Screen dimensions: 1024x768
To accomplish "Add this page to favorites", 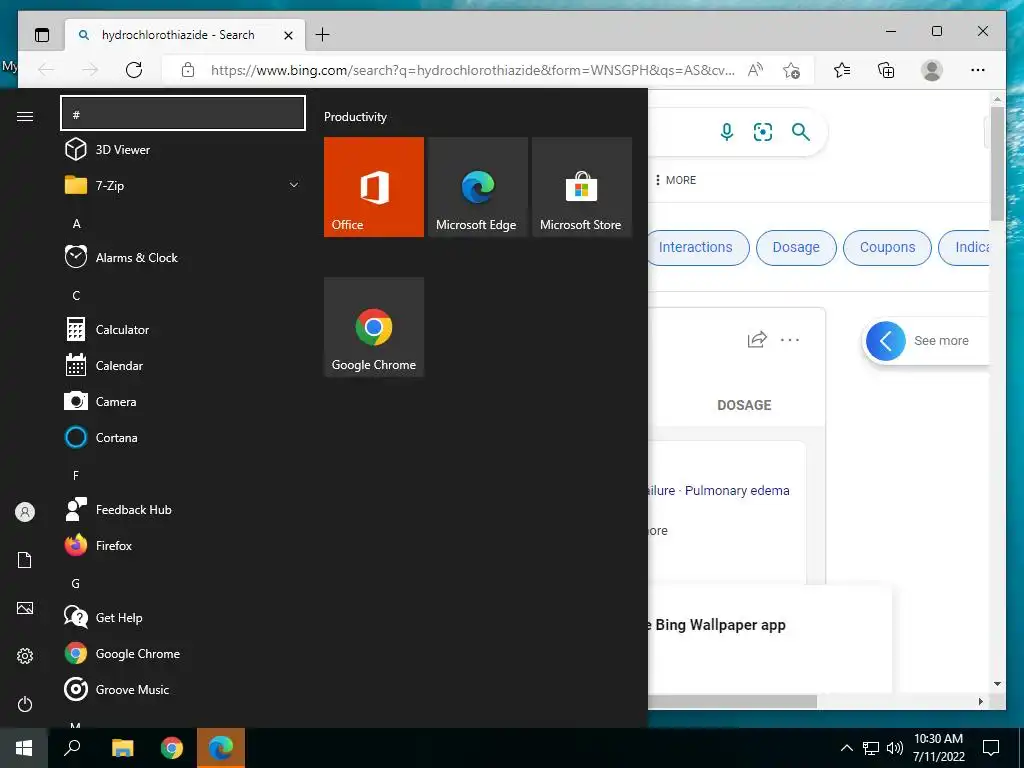I will (x=792, y=71).
